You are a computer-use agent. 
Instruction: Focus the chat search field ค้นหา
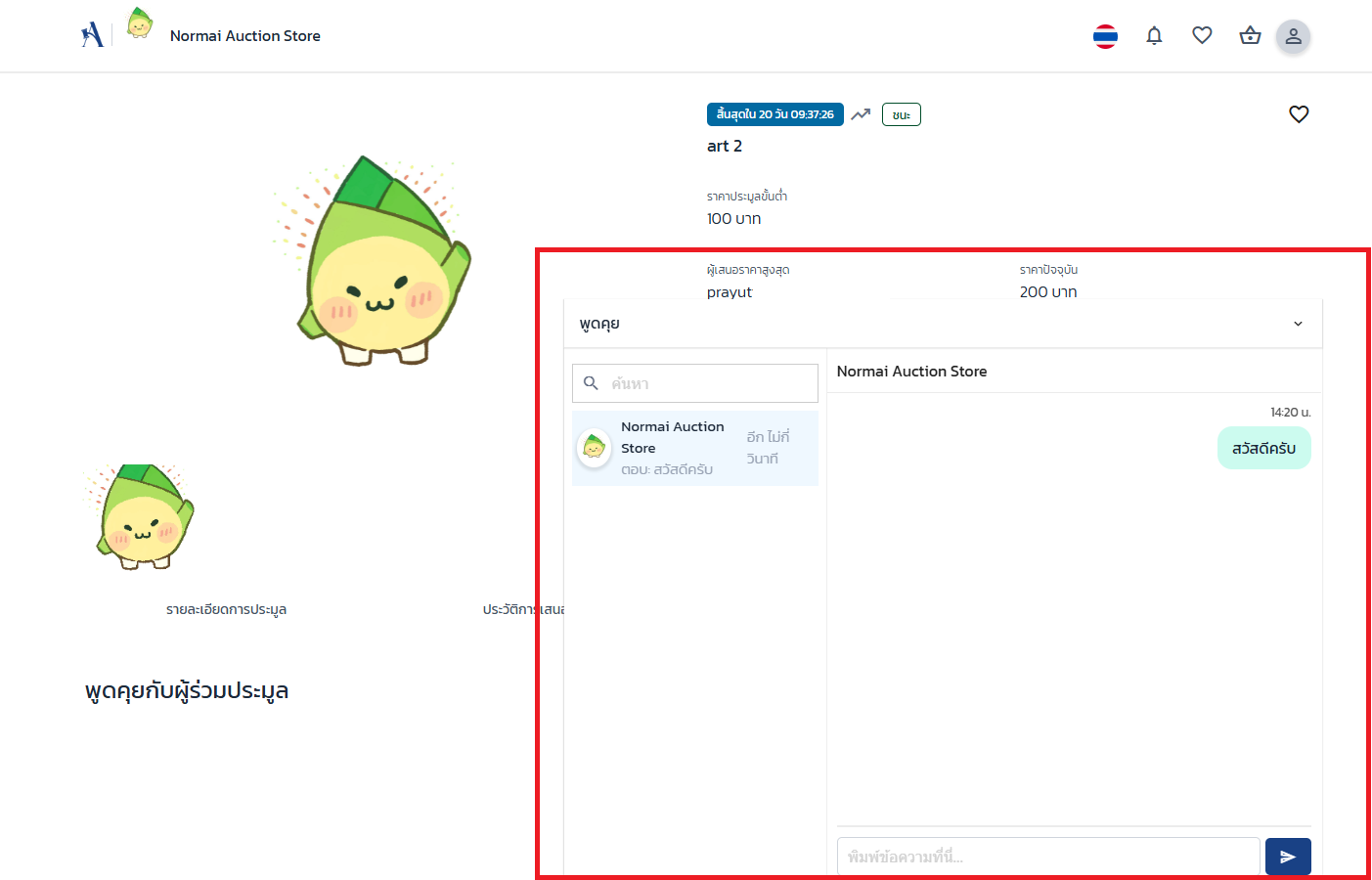coord(709,383)
